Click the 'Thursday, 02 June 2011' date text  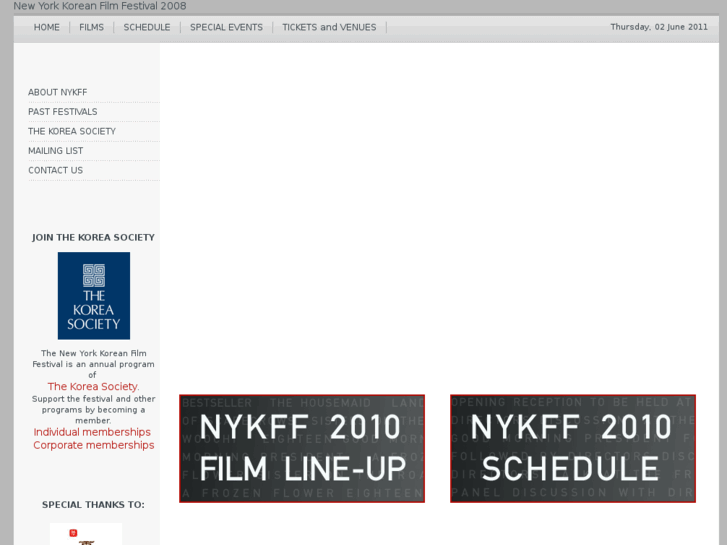[x=659, y=27]
